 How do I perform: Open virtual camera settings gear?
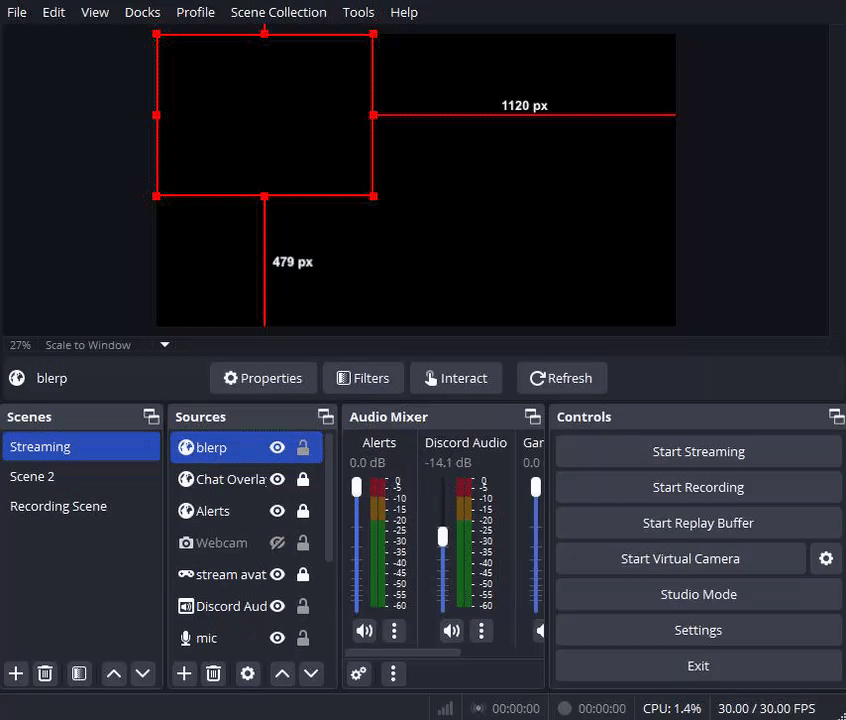pyautogui.click(x=825, y=559)
